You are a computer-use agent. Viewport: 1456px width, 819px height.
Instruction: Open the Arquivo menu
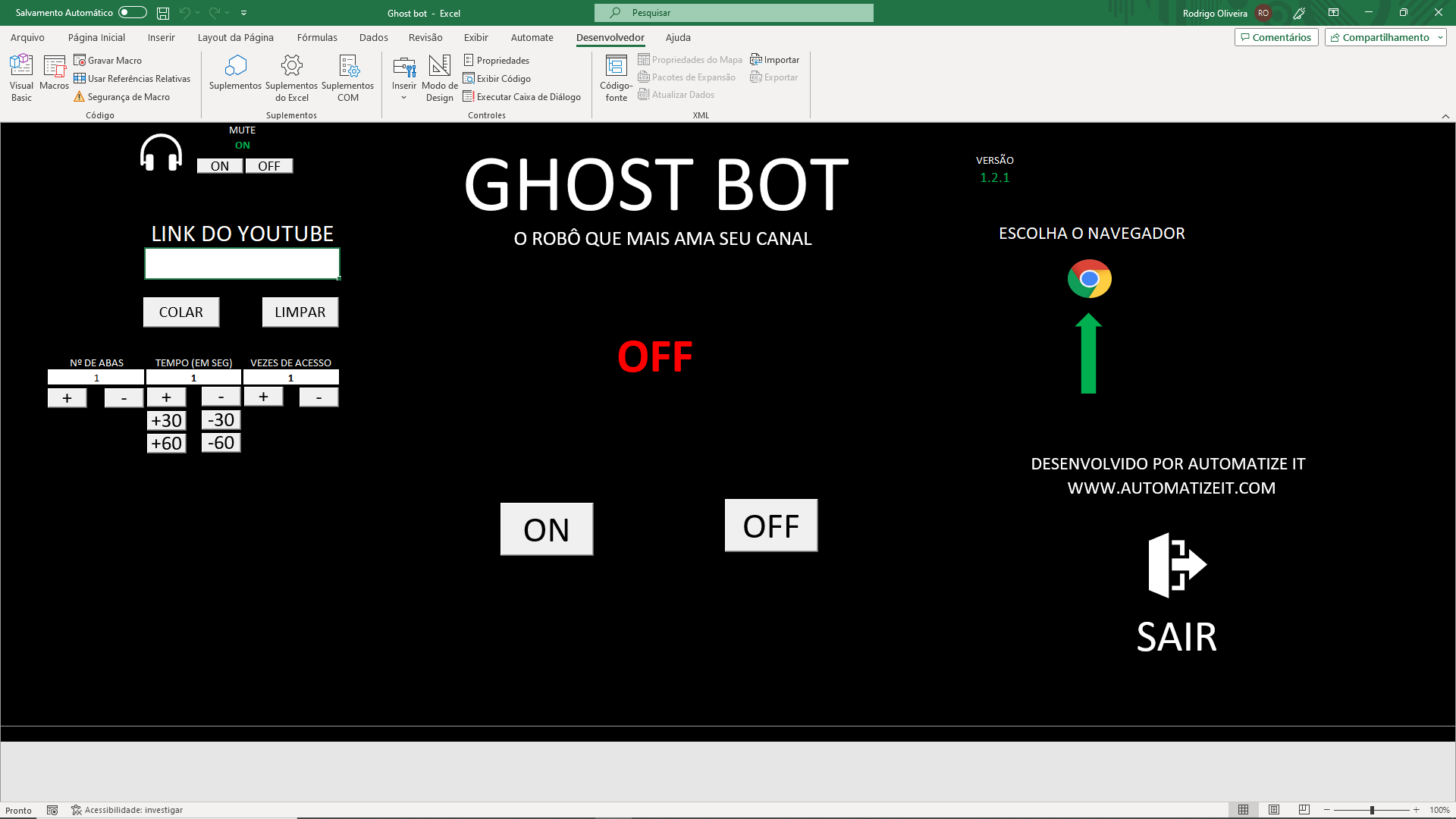[x=27, y=37]
